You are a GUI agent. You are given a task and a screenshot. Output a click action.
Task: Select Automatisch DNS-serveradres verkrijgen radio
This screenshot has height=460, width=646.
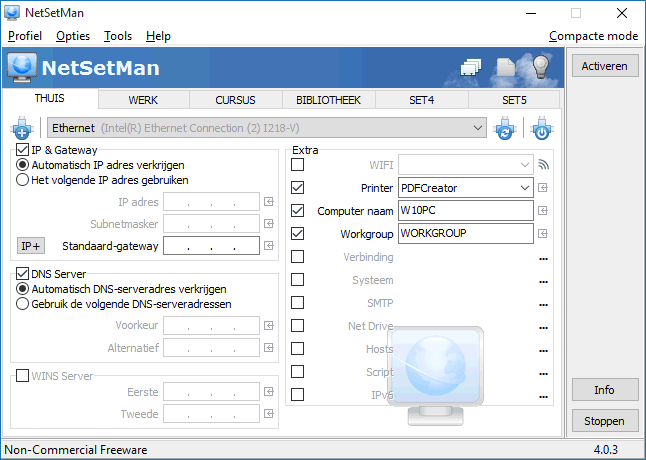pyautogui.click(x=22, y=289)
